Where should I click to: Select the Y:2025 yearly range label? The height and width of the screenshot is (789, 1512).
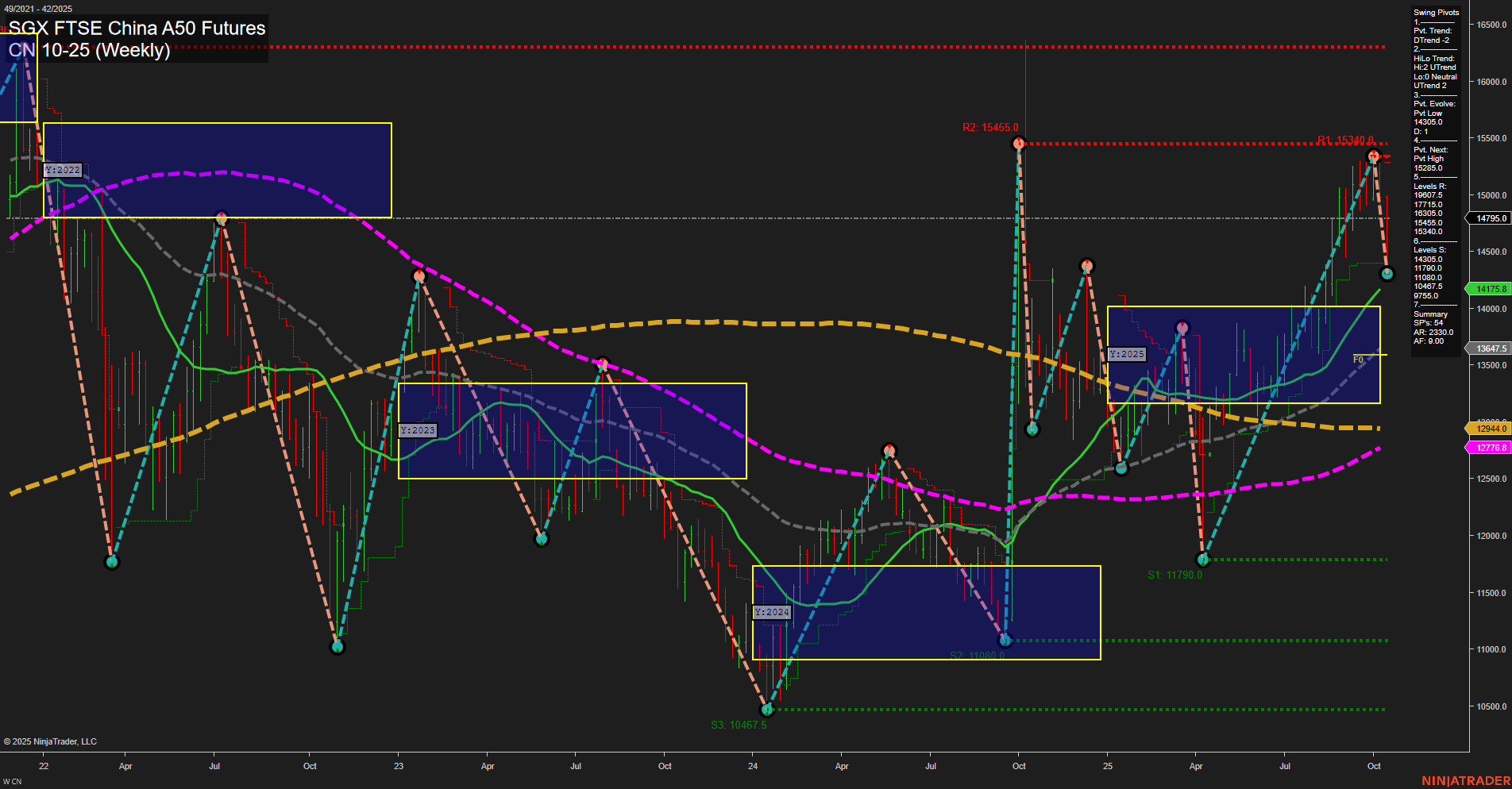point(1127,355)
